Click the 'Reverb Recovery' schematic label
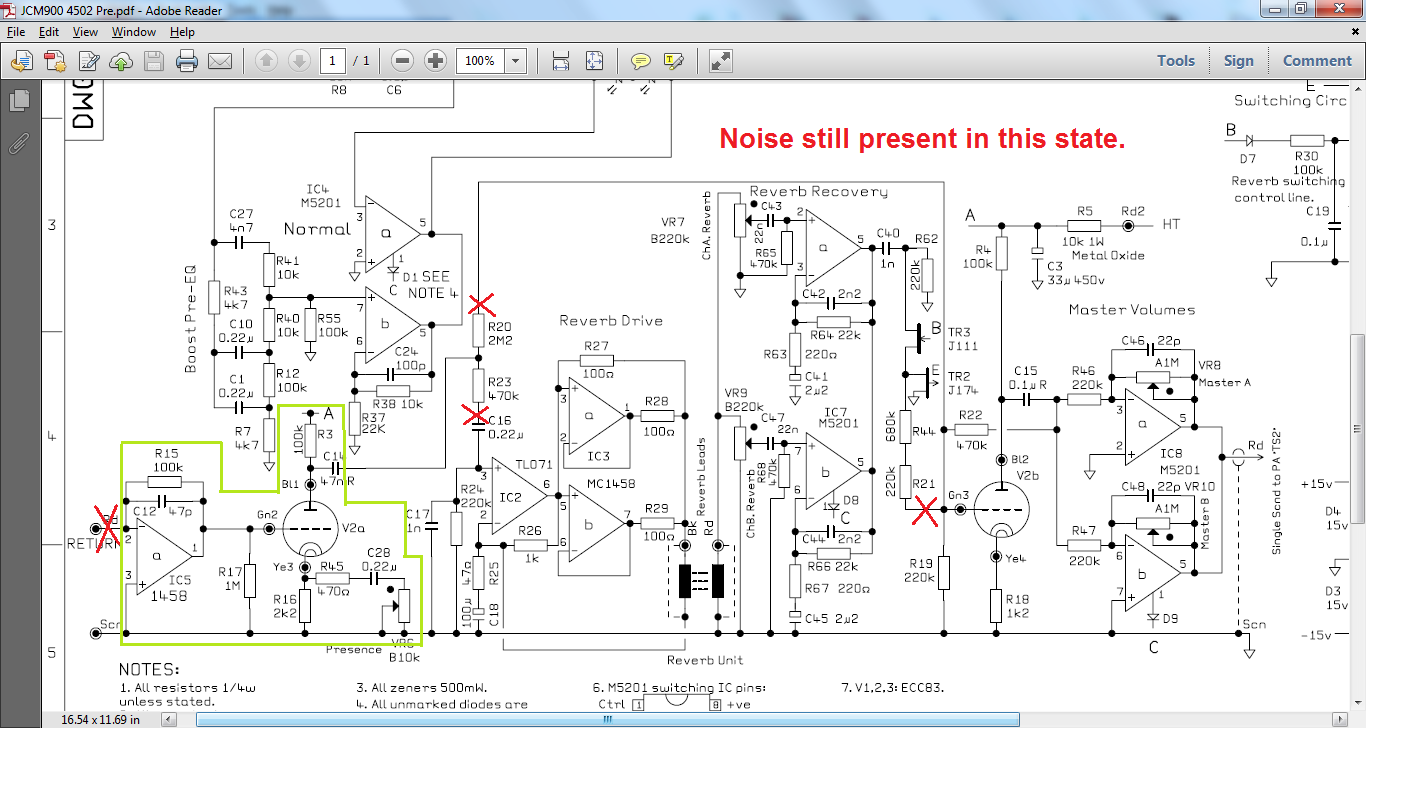 [818, 191]
